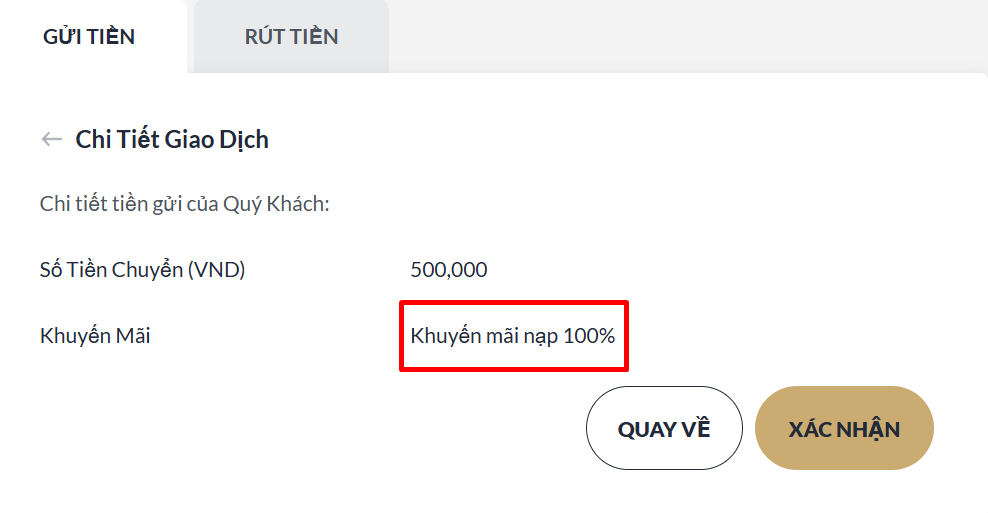
Task: Click the QUAY VỀ button
Action: (664, 429)
